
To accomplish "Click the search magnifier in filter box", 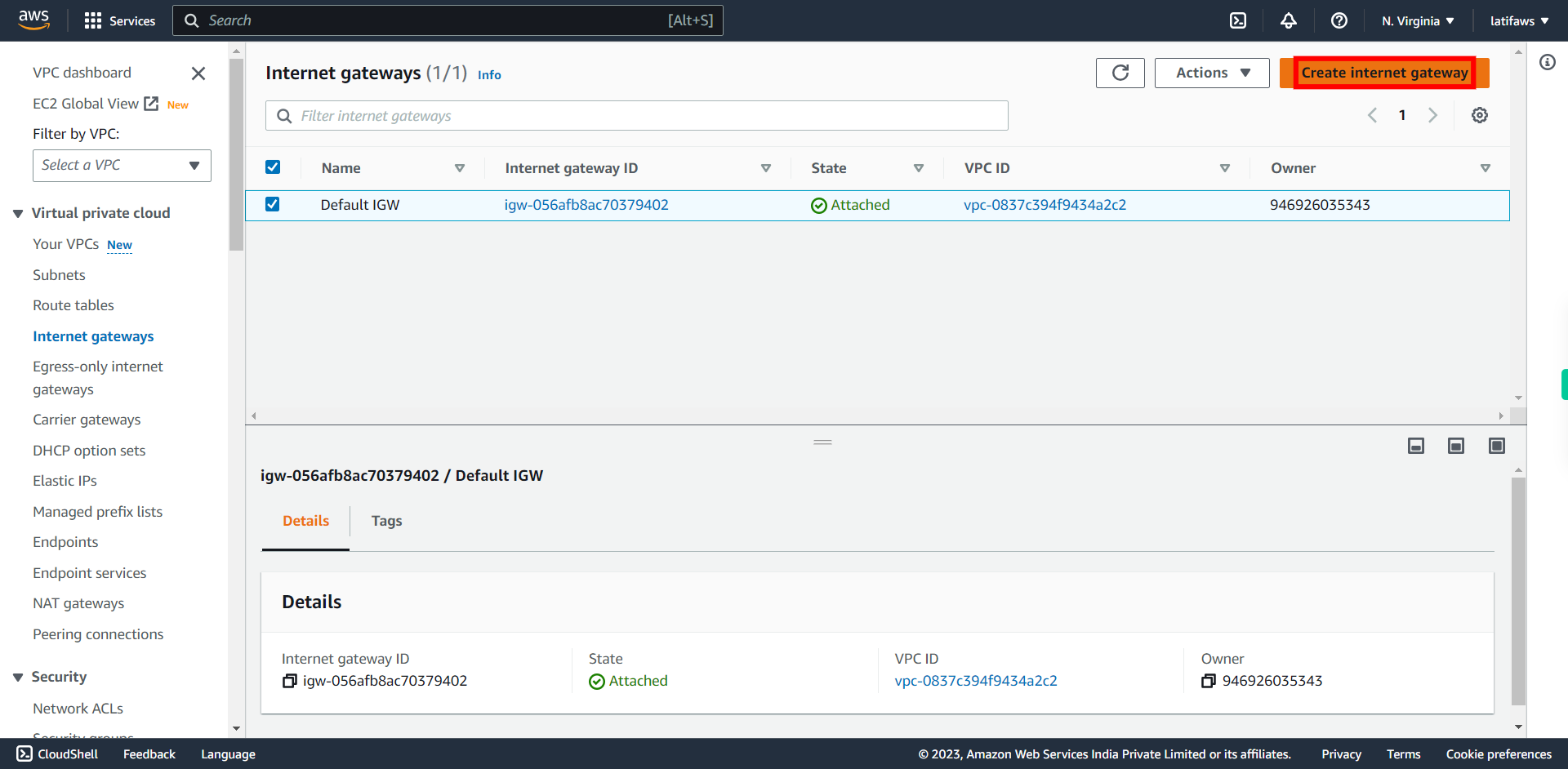I will tap(284, 116).
